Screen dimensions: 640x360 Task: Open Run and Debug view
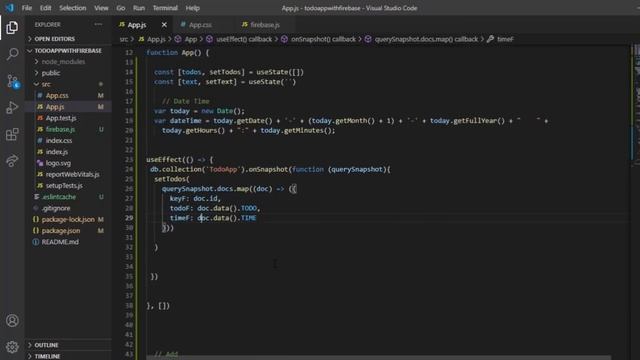12,108
